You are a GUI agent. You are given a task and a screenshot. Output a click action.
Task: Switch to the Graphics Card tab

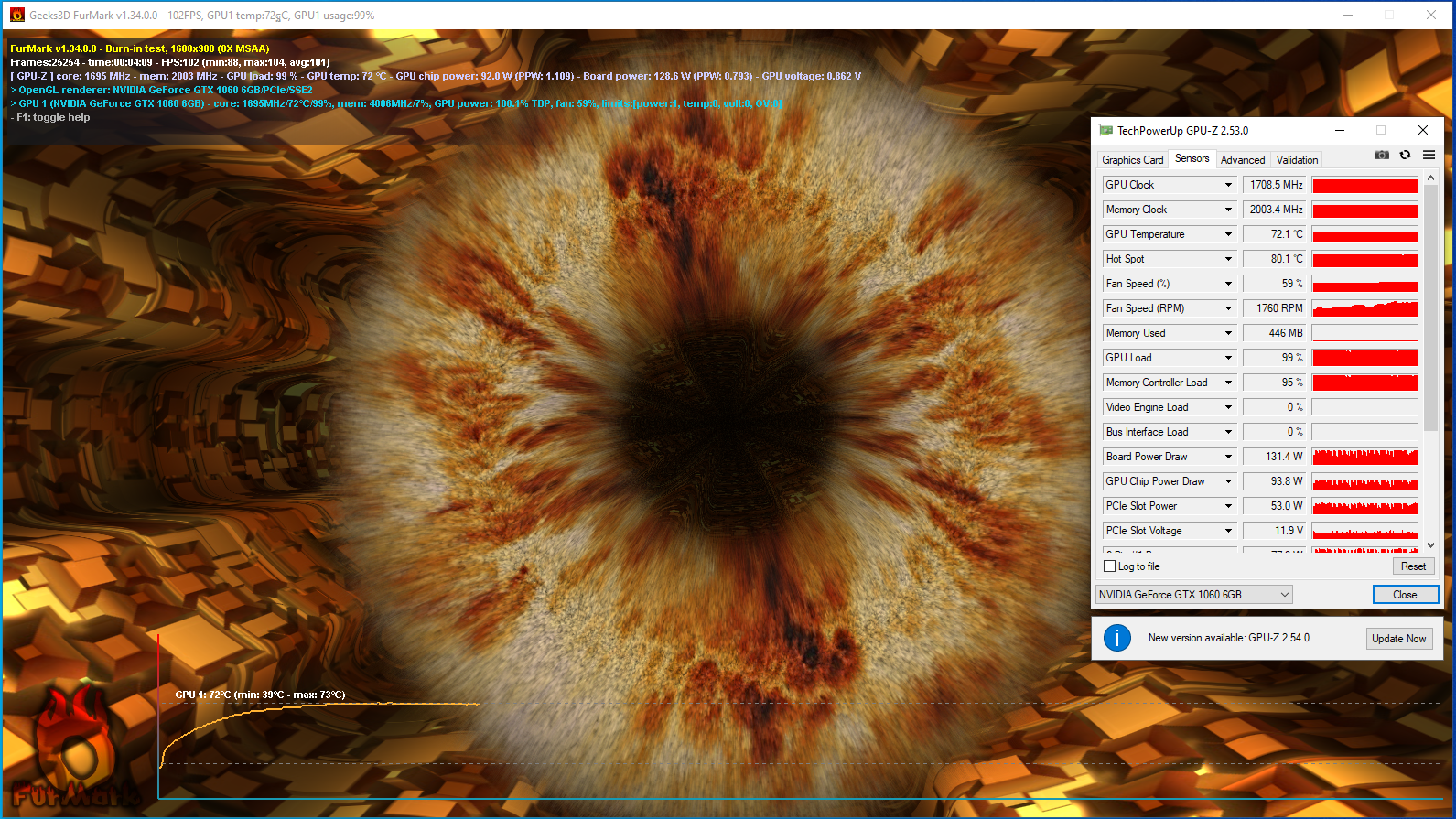click(1132, 160)
